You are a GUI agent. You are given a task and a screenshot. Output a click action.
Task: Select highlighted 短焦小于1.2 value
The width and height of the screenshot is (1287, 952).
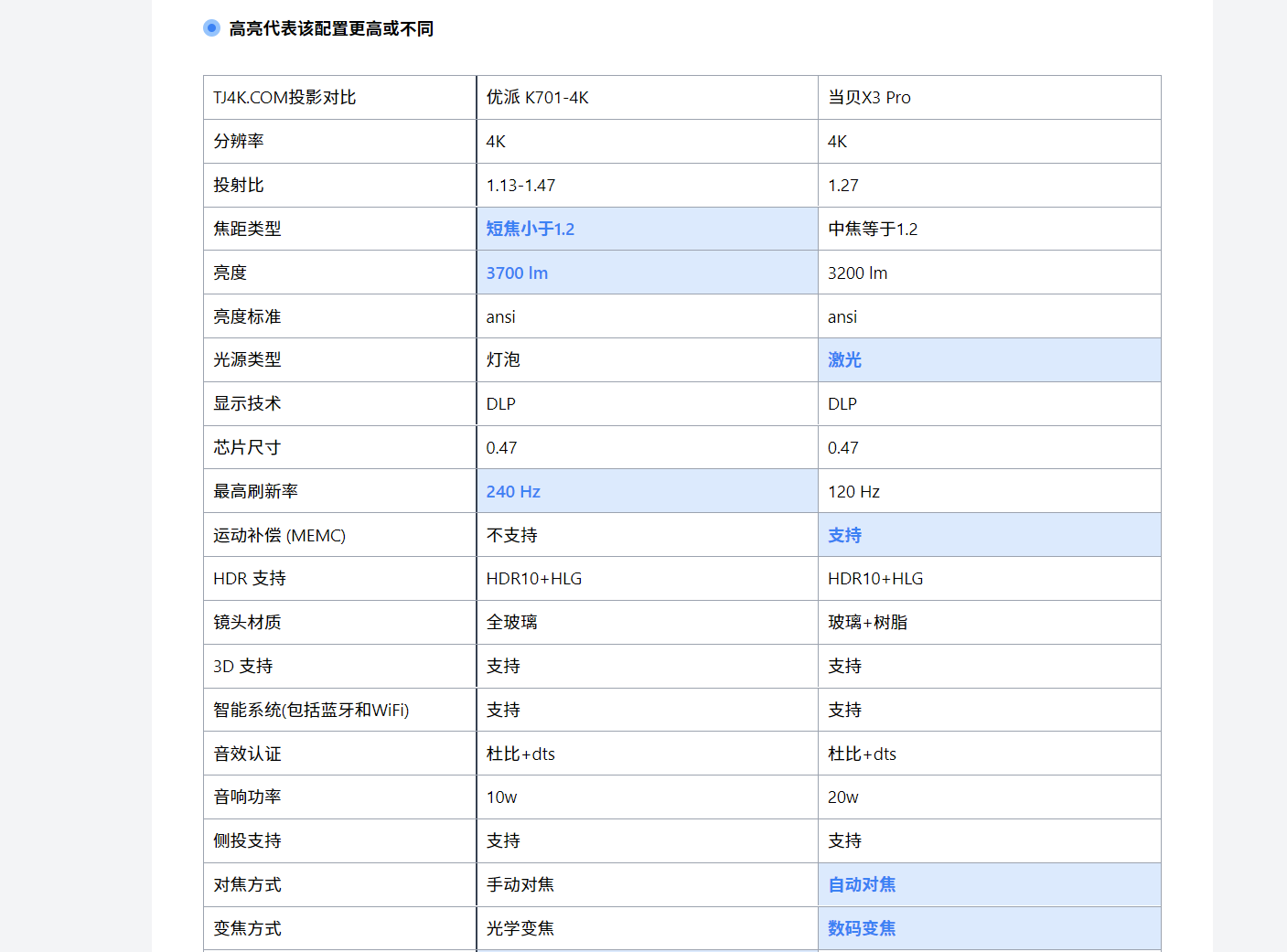pos(530,230)
